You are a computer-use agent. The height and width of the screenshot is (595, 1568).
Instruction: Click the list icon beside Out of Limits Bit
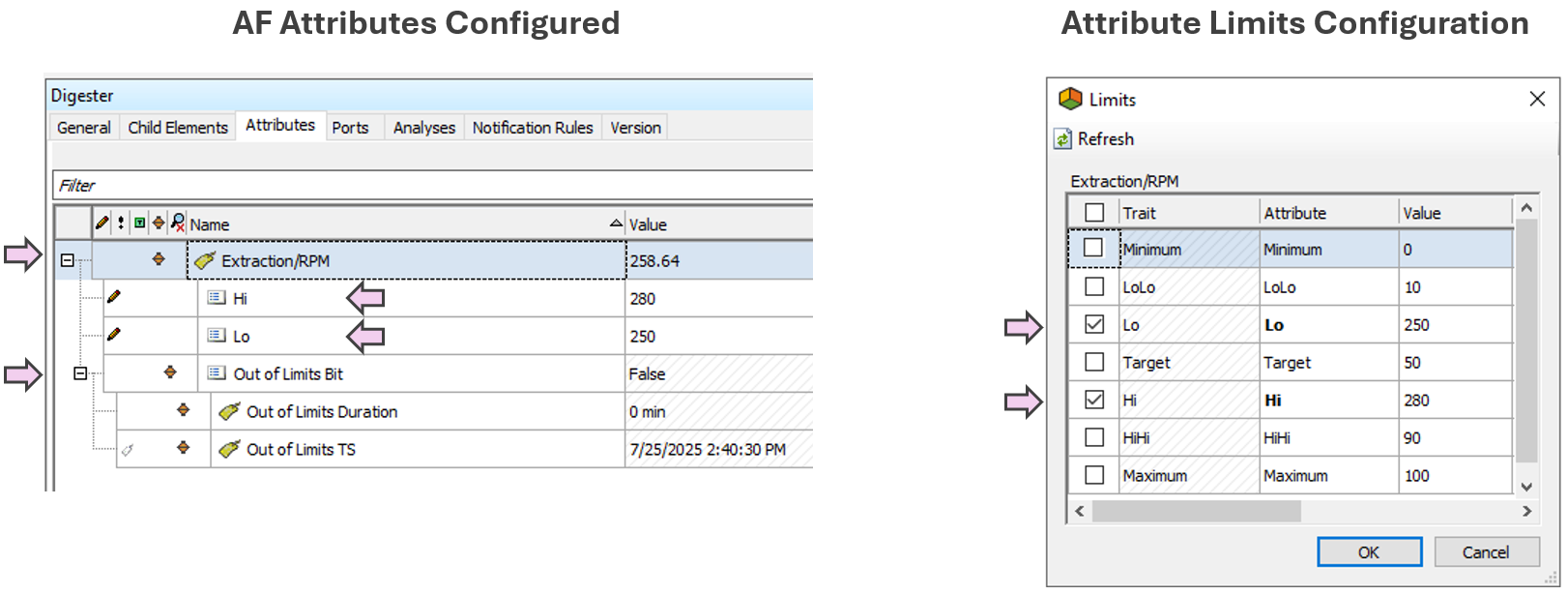point(217,373)
